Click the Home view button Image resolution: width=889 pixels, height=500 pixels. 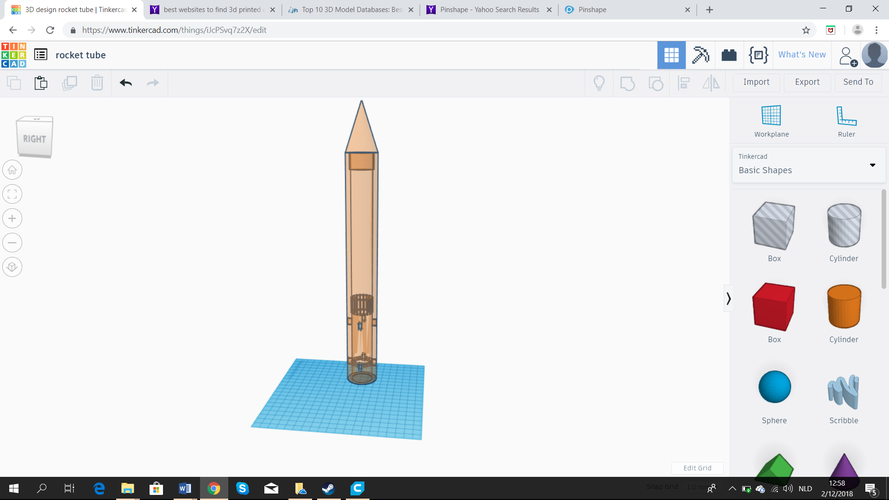pyautogui.click(x=12, y=170)
